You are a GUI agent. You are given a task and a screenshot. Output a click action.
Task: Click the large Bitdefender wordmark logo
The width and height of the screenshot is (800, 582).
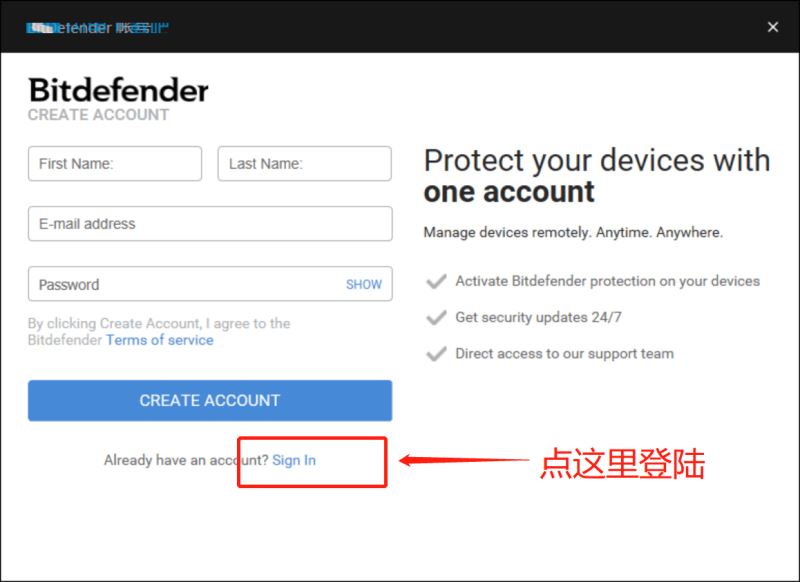point(118,90)
